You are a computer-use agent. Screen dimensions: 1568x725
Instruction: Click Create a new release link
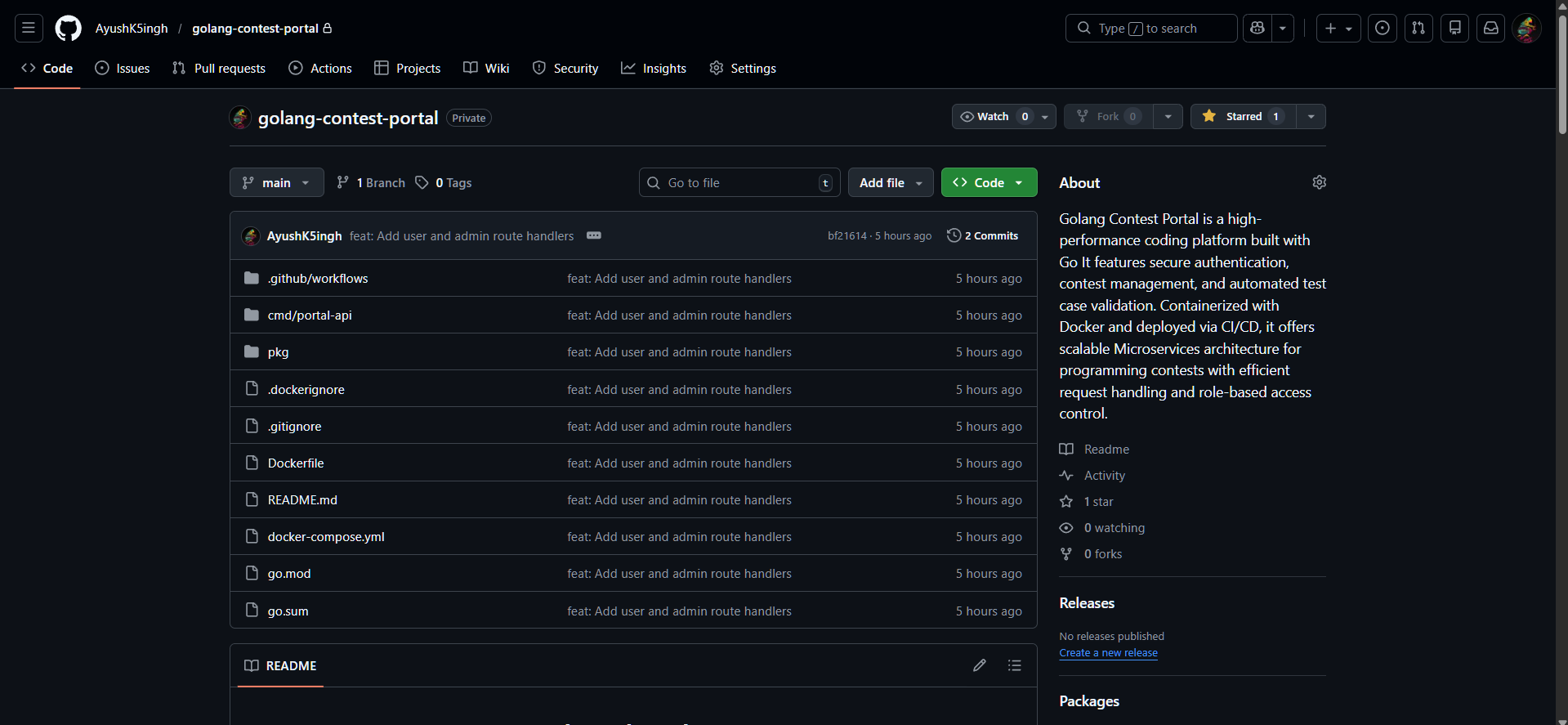[x=1108, y=653]
